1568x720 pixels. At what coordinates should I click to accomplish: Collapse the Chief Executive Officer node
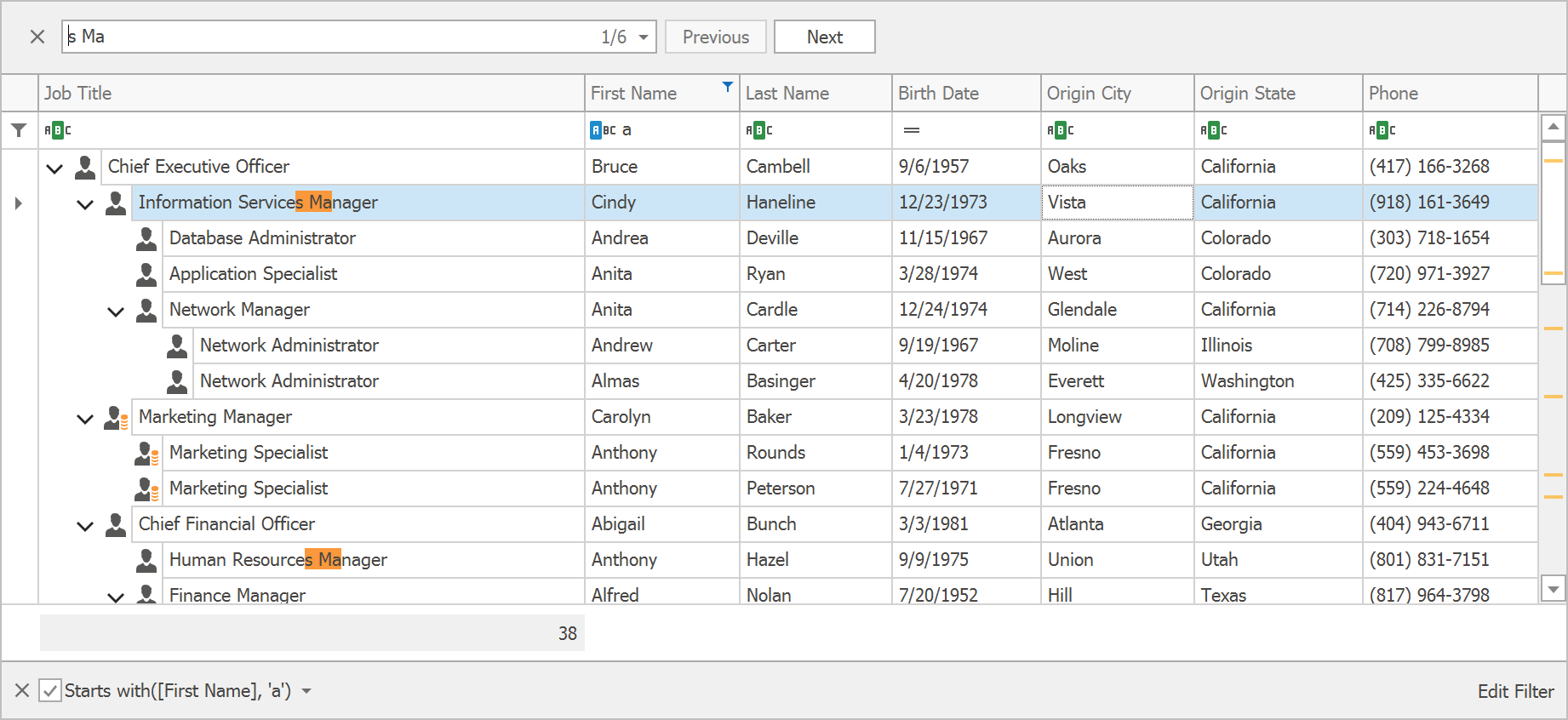click(54, 169)
